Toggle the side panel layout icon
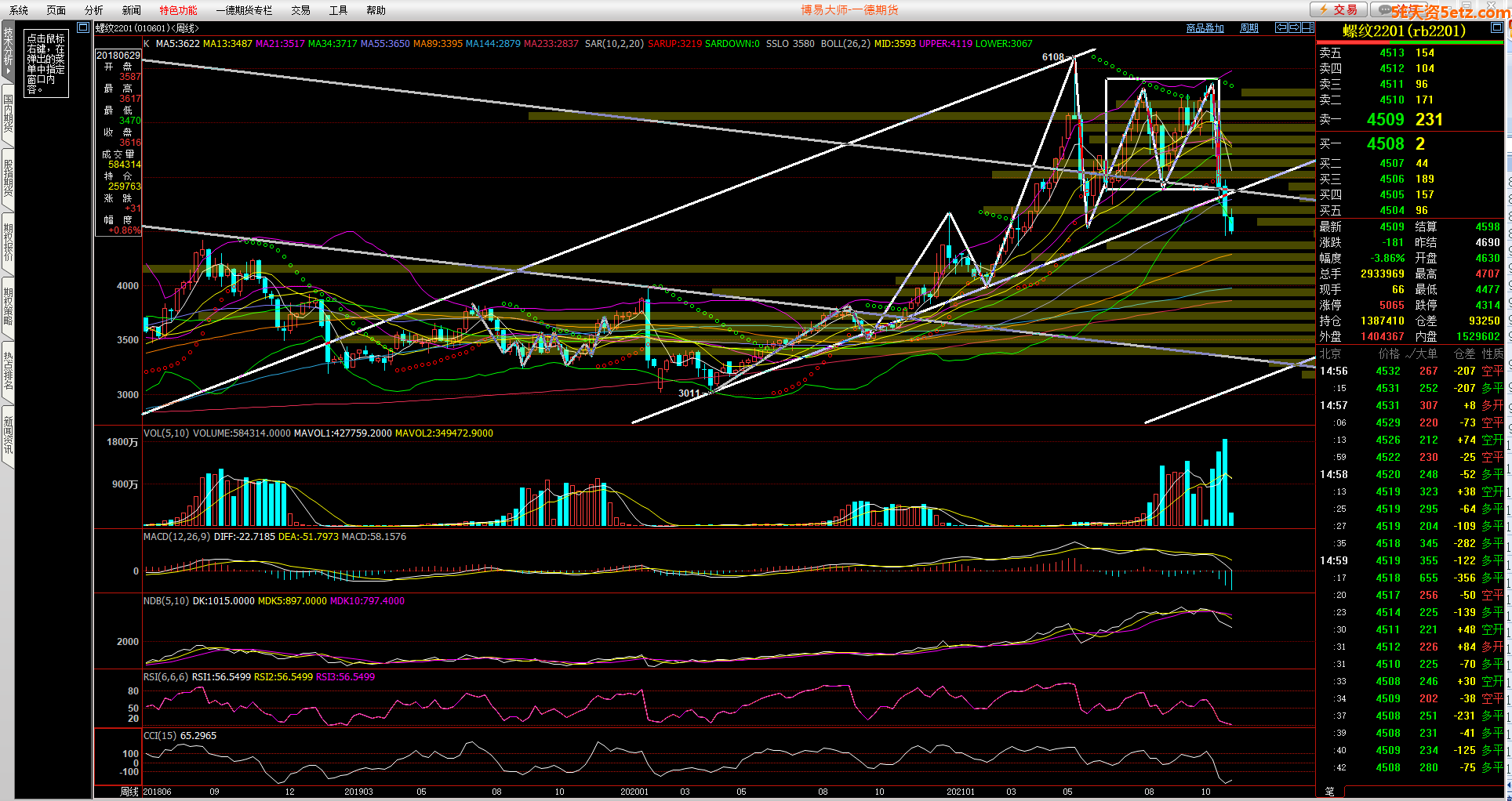Viewport: 1512px width, 801px height. [x=1308, y=27]
